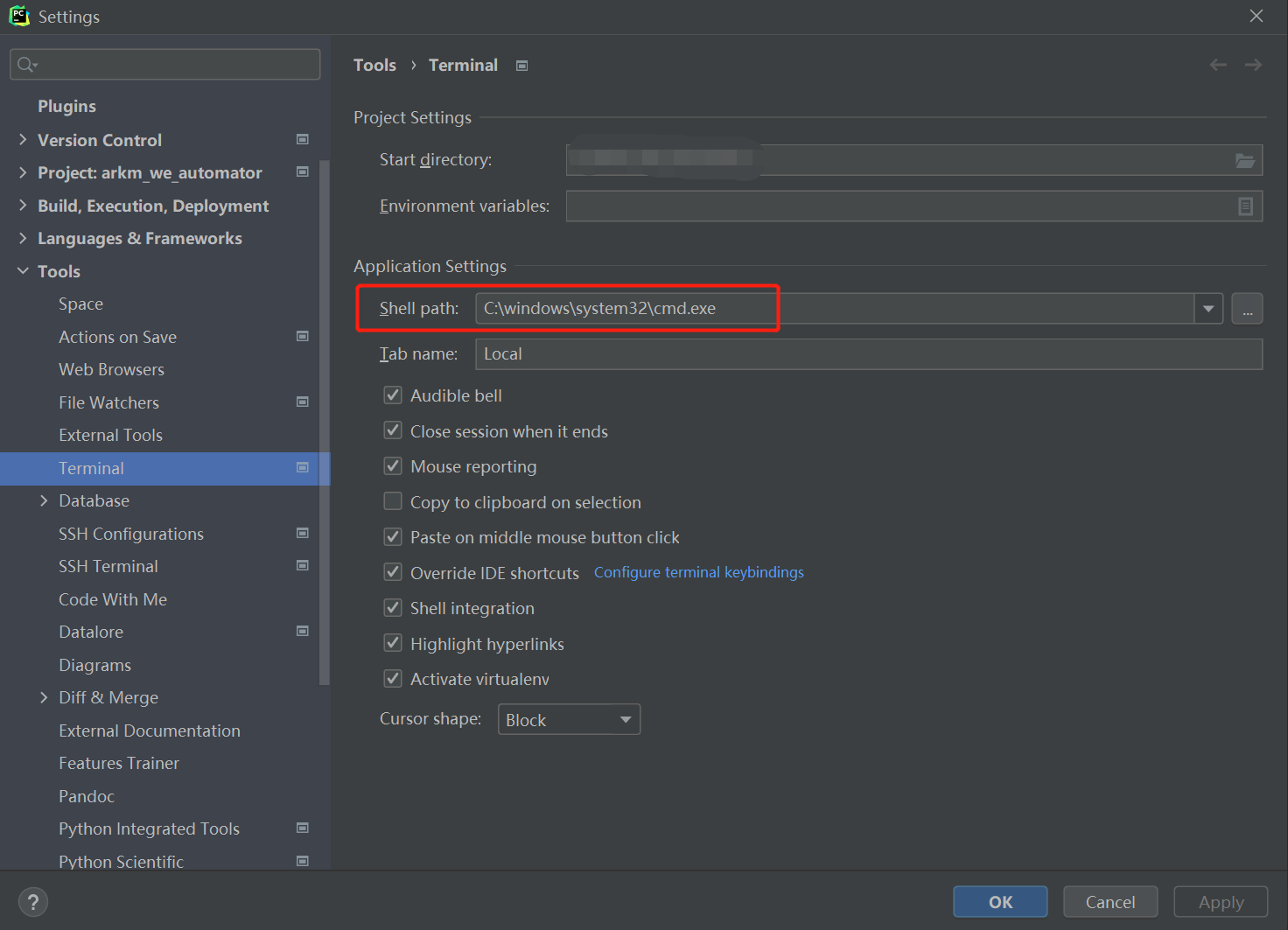The image size is (1288, 930).
Task: Select Code With Me settings
Action: (x=113, y=599)
